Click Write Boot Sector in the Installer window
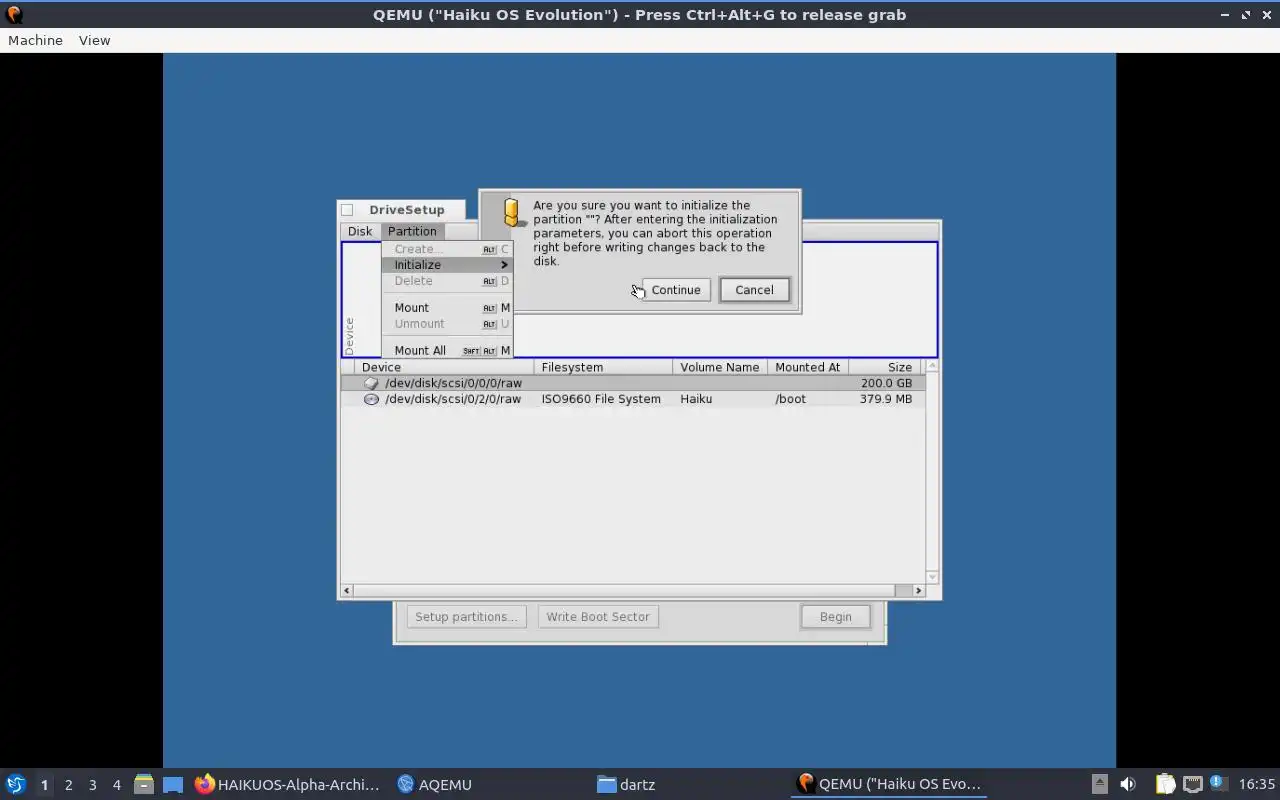Viewport: 1280px width, 800px height. [x=598, y=617]
